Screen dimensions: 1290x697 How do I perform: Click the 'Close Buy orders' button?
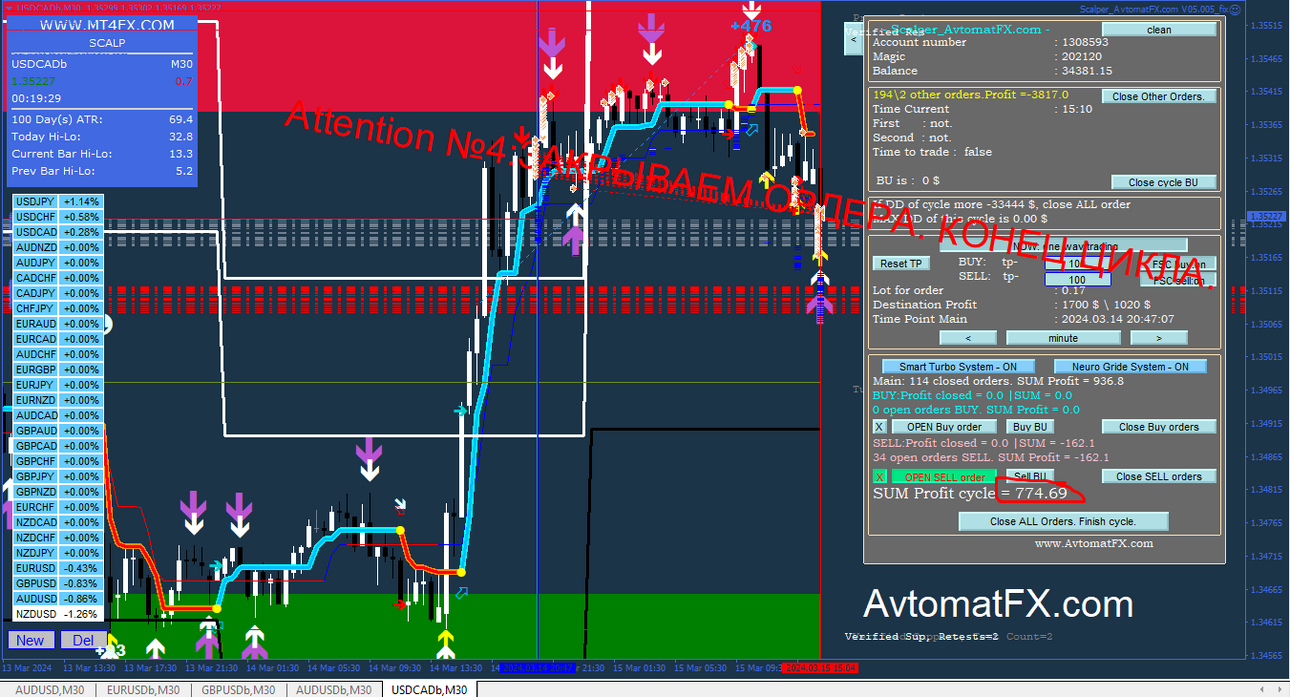pos(1159,427)
